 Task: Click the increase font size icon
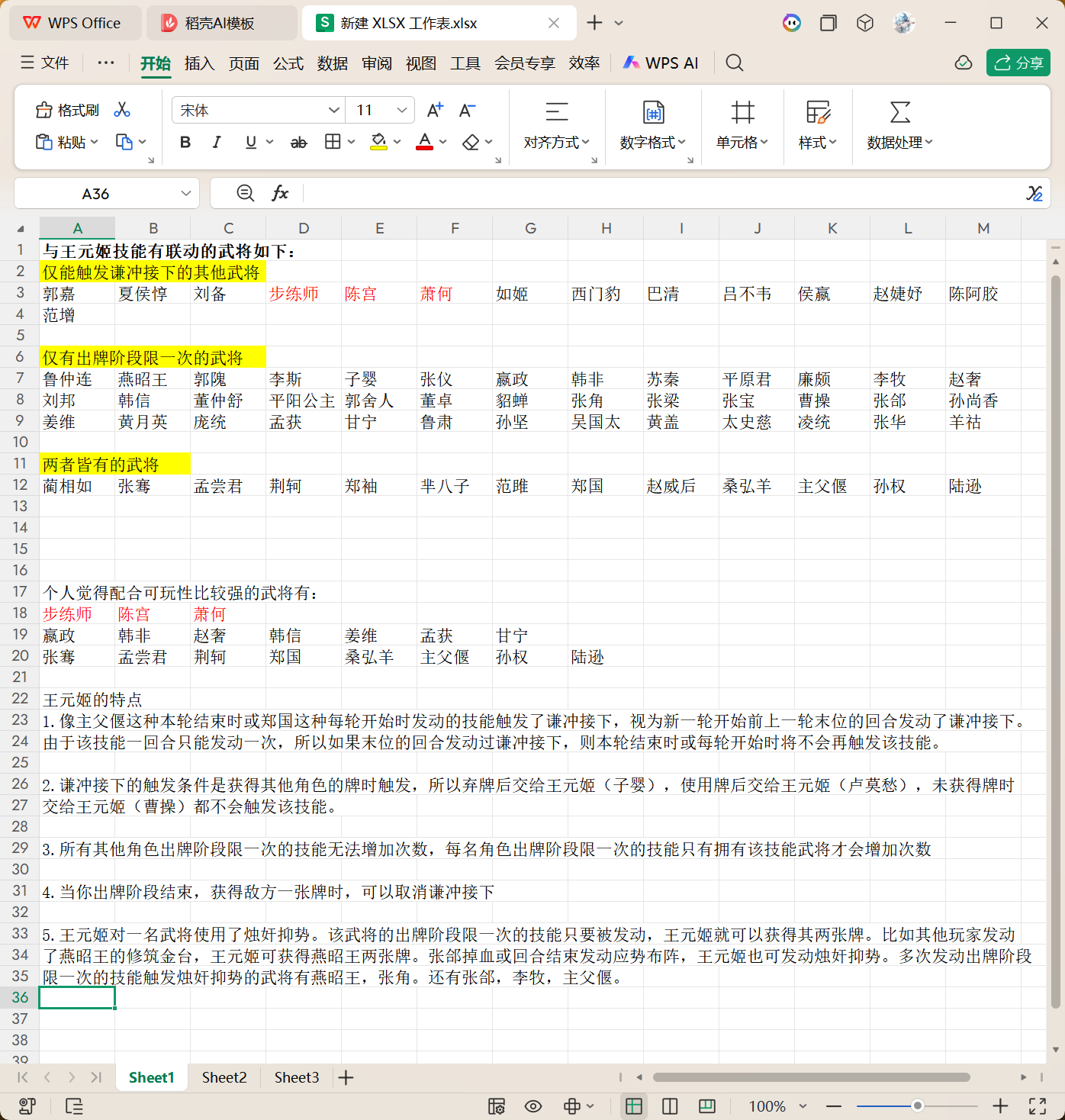[x=435, y=111]
